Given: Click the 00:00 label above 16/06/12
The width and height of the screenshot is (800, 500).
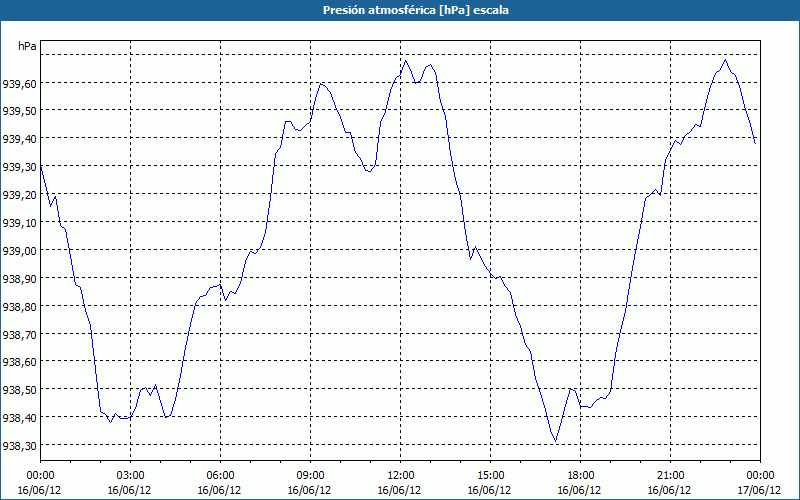Looking at the screenshot, I should (40, 476).
